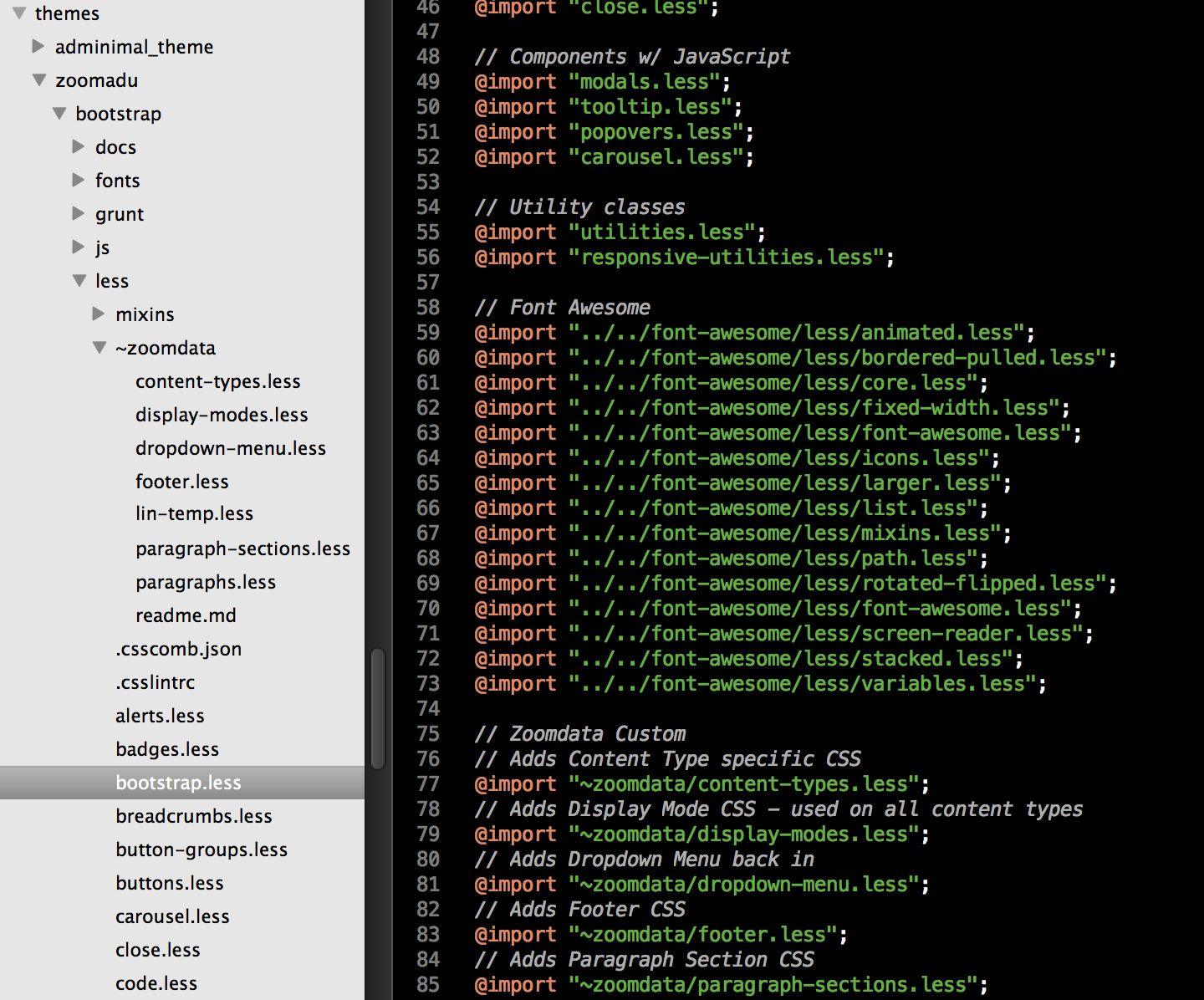Open paragraph-sections.less in the sidebar
The height and width of the screenshot is (1000, 1204).
(243, 548)
